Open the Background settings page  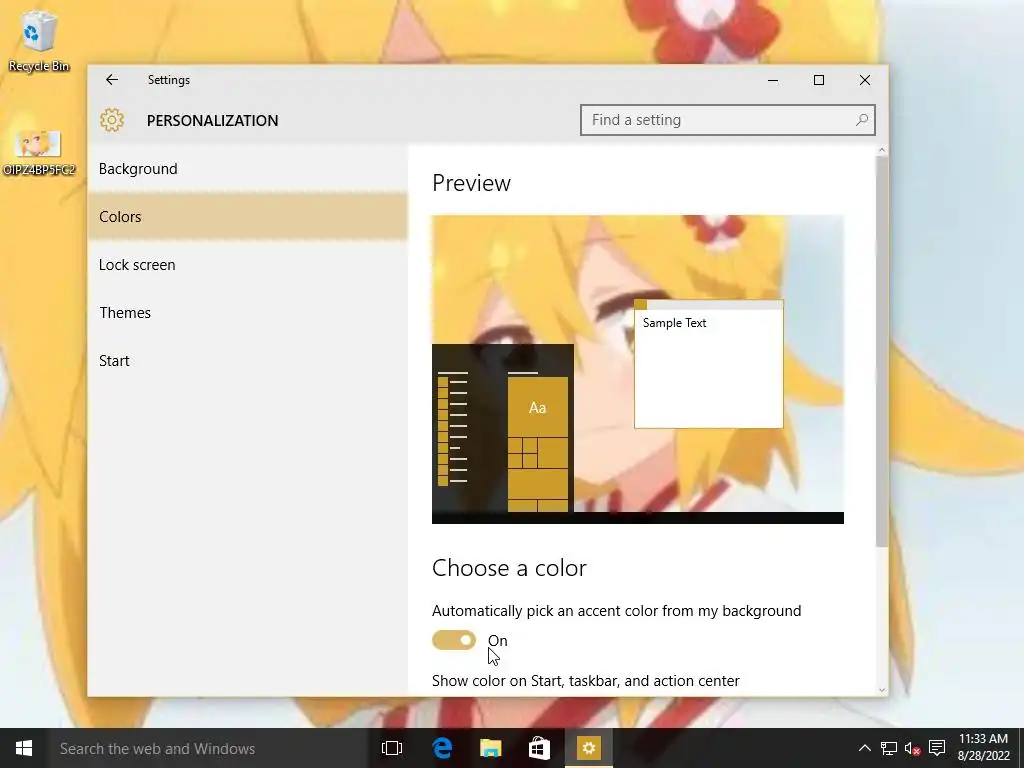coord(248,169)
